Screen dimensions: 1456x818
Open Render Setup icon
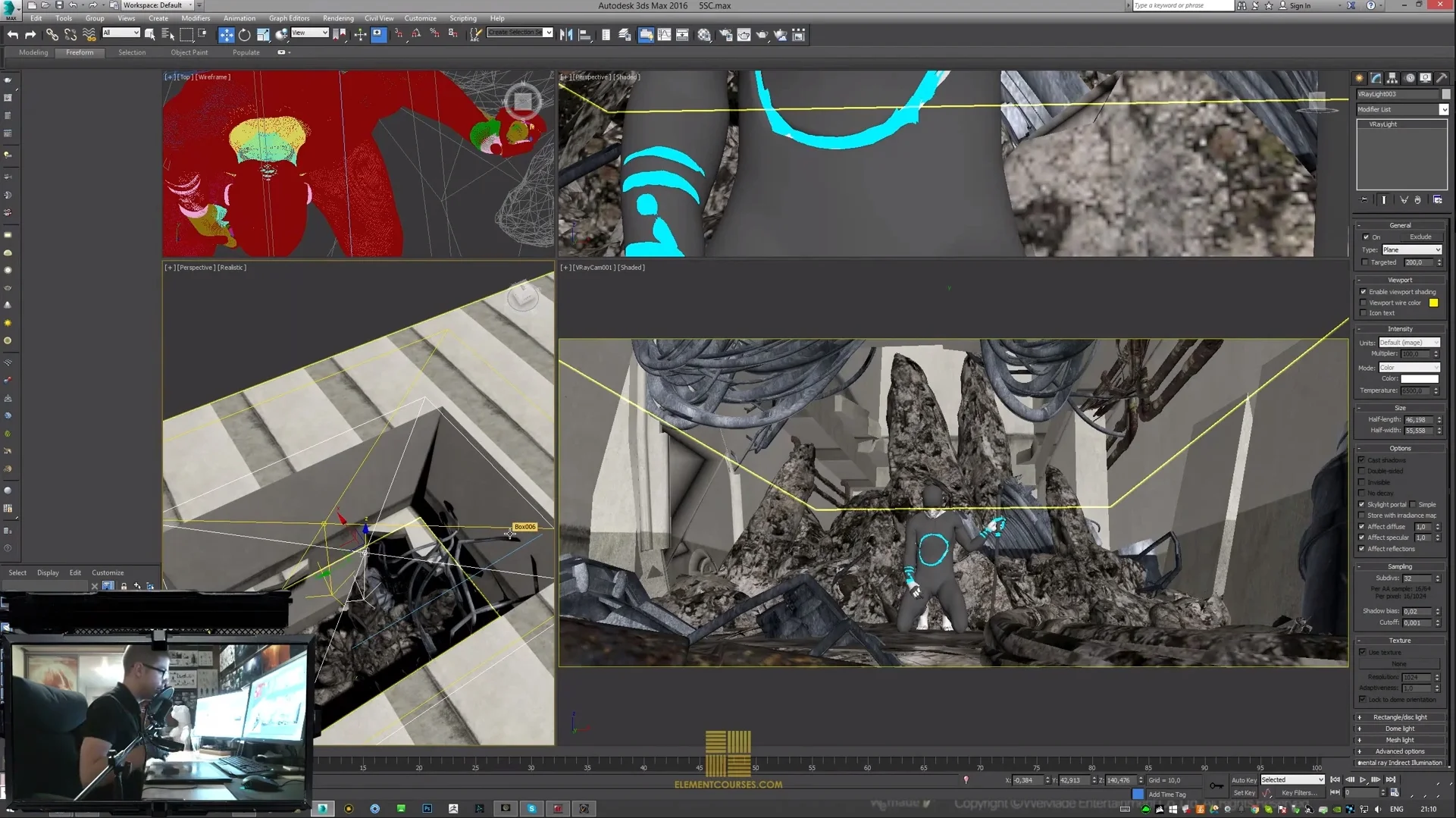tap(725, 34)
